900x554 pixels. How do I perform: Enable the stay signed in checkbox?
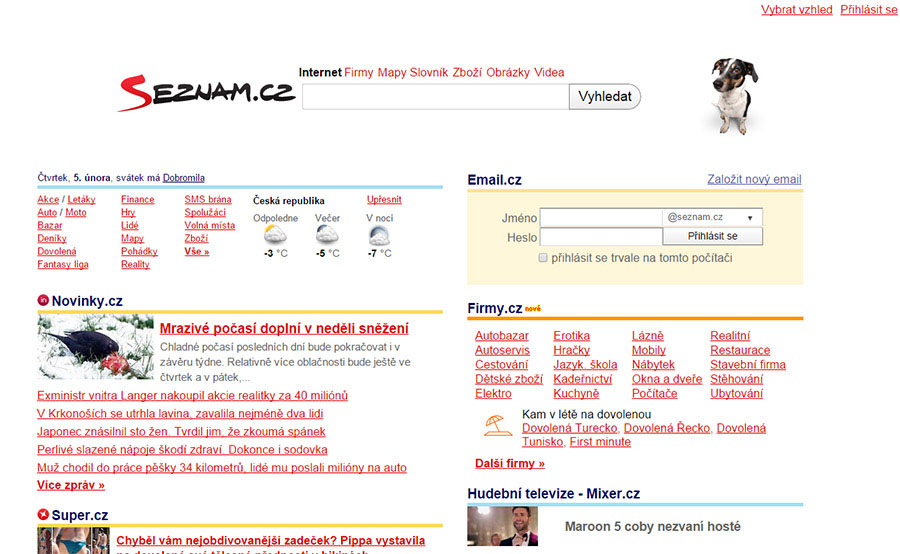pos(543,258)
